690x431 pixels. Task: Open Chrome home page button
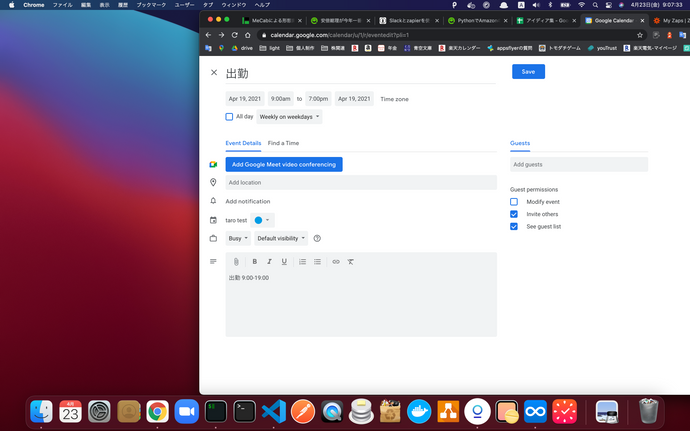pos(248,35)
